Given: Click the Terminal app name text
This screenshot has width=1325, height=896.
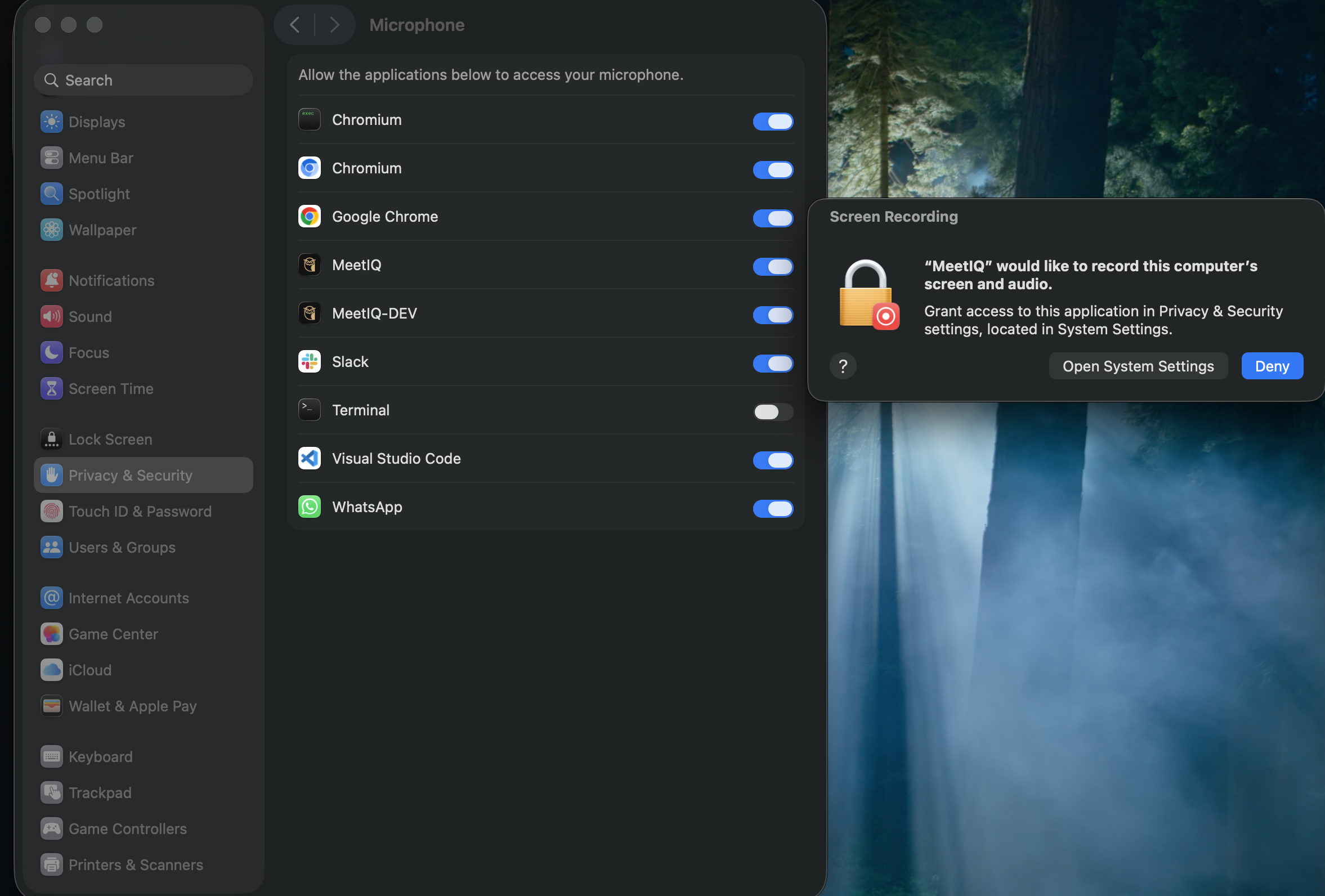Looking at the screenshot, I should click(361, 410).
